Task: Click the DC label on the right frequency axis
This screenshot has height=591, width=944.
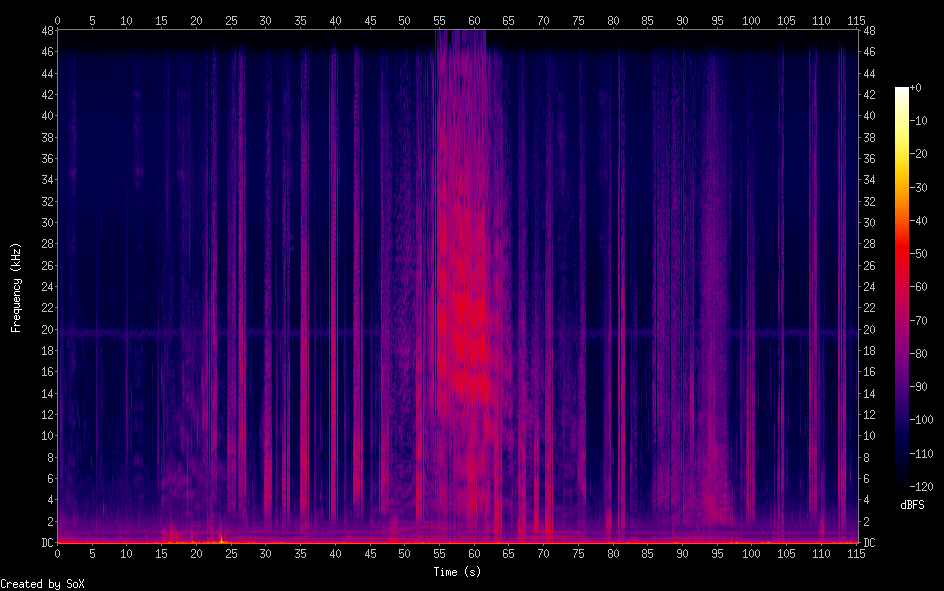Action: [868, 543]
